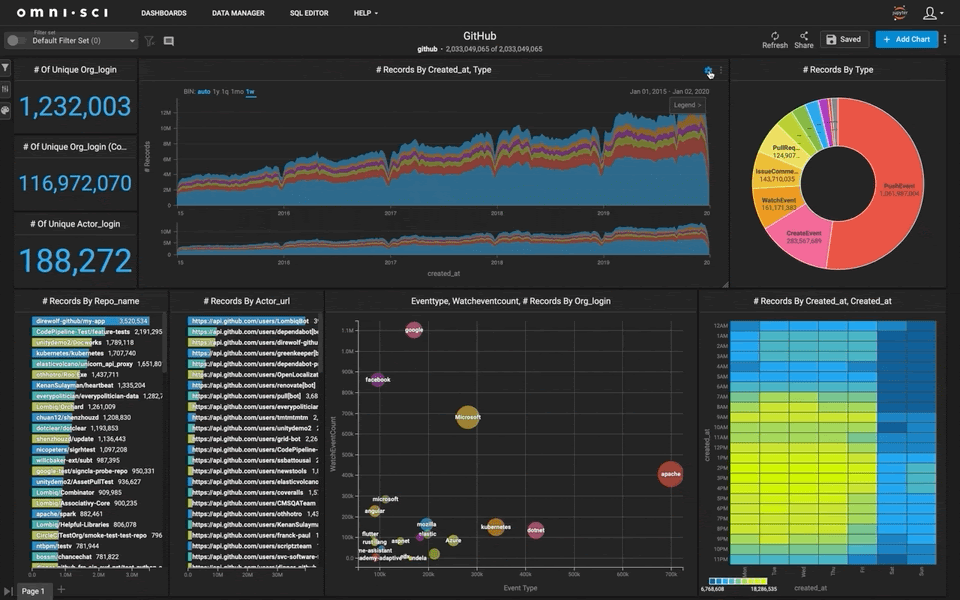Click the 1,232,003 unique org_login number
The width and height of the screenshot is (960, 600).
tap(75, 107)
